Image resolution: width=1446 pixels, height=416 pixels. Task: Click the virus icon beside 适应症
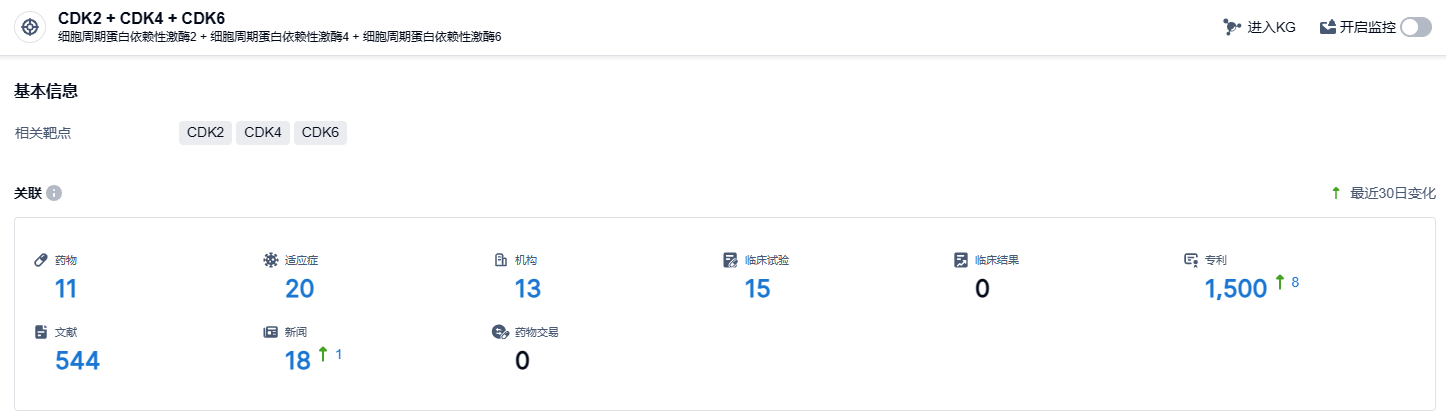270,260
